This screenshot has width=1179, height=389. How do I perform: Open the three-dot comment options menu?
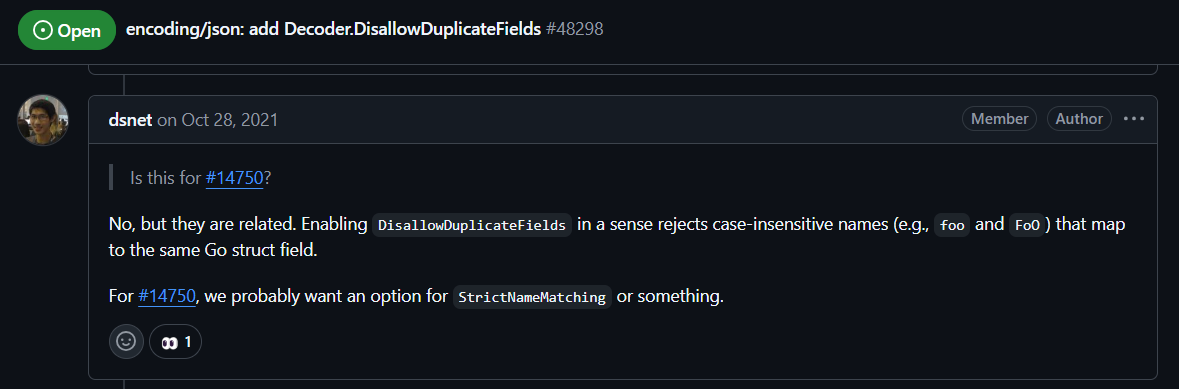click(x=1134, y=119)
